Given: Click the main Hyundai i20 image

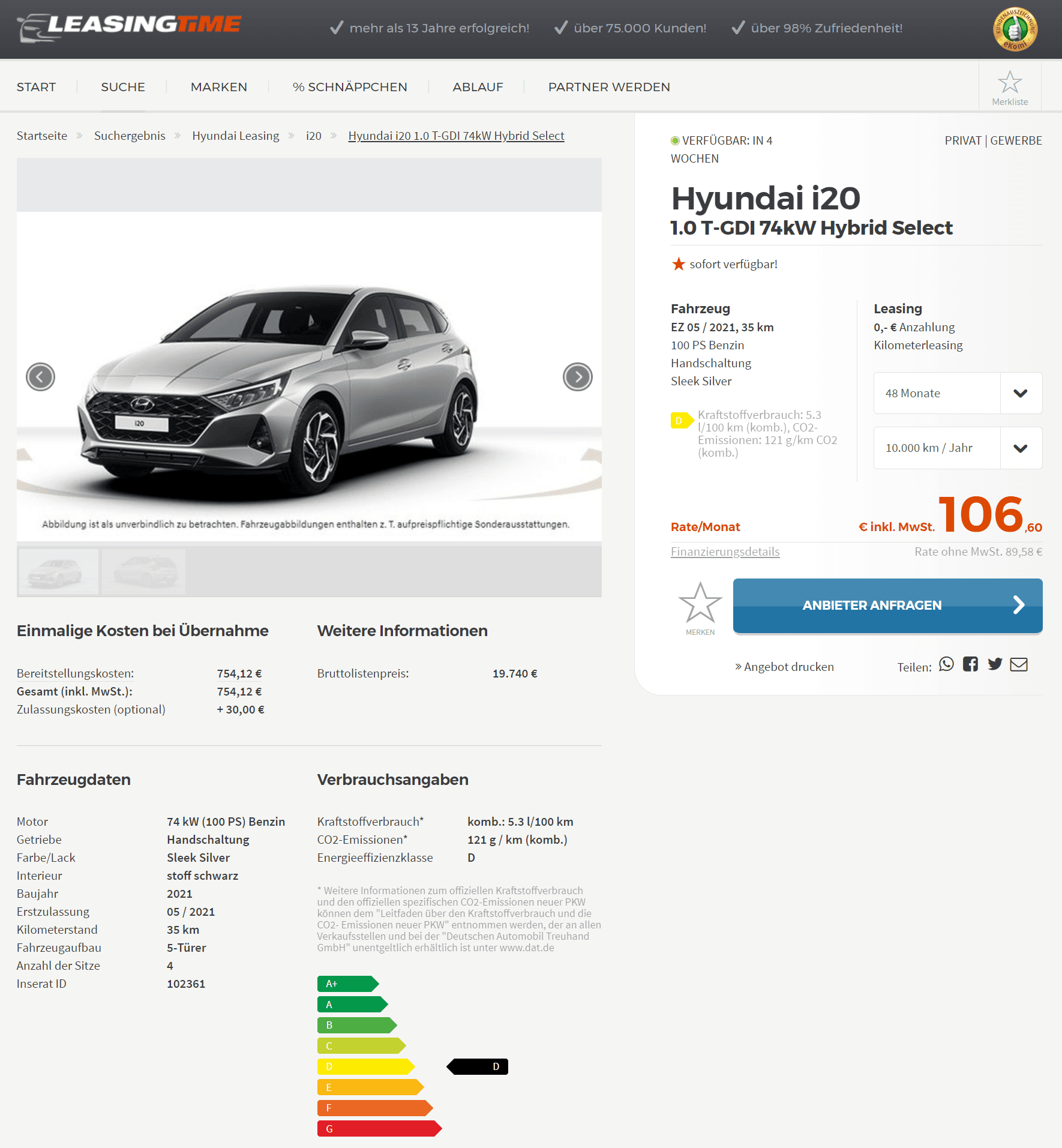Looking at the screenshot, I should (309, 377).
